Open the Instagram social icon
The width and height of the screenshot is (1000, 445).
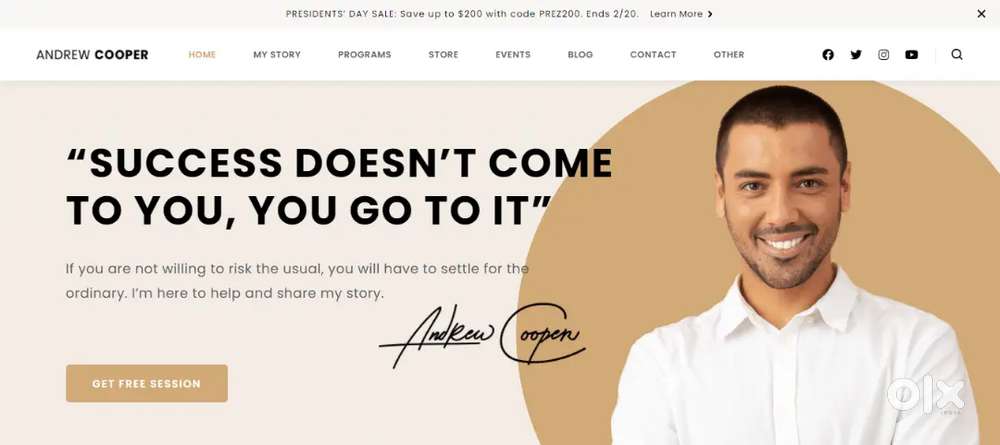(883, 55)
